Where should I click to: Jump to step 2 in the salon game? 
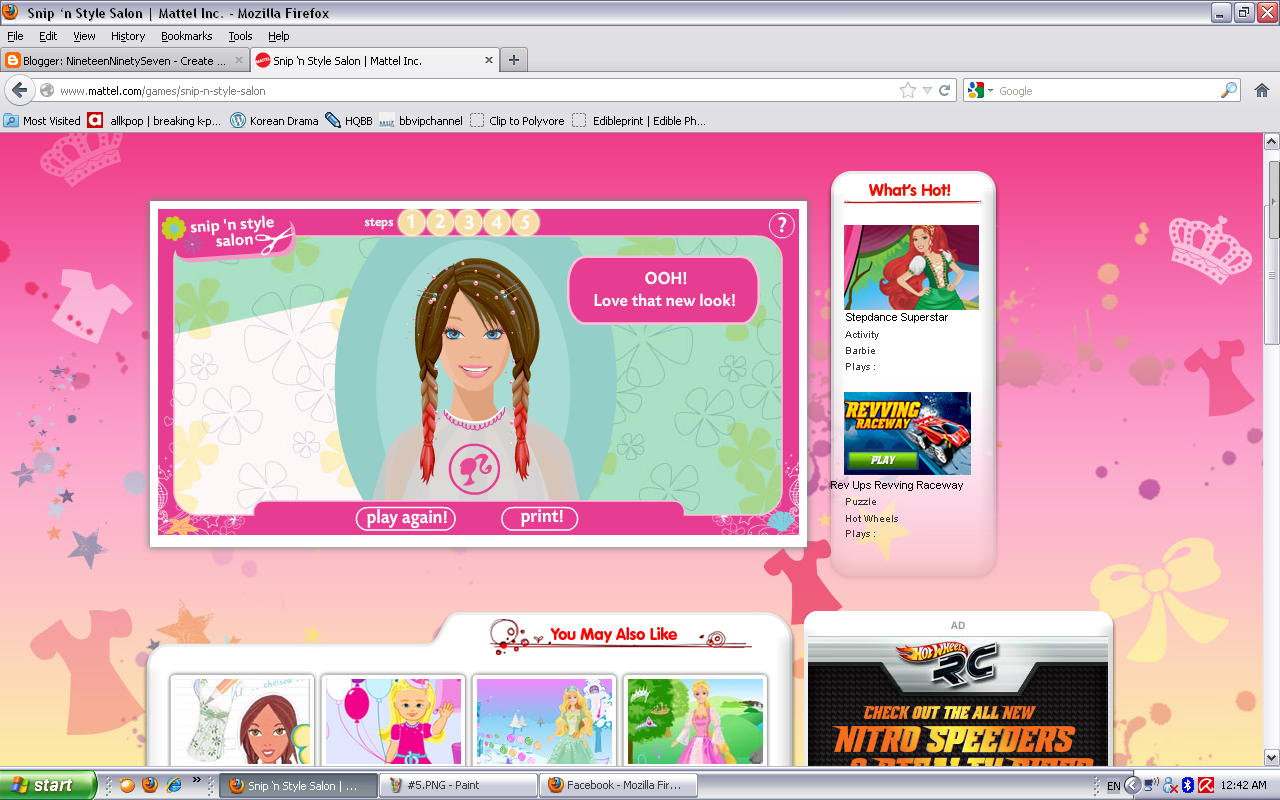point(440,222)
